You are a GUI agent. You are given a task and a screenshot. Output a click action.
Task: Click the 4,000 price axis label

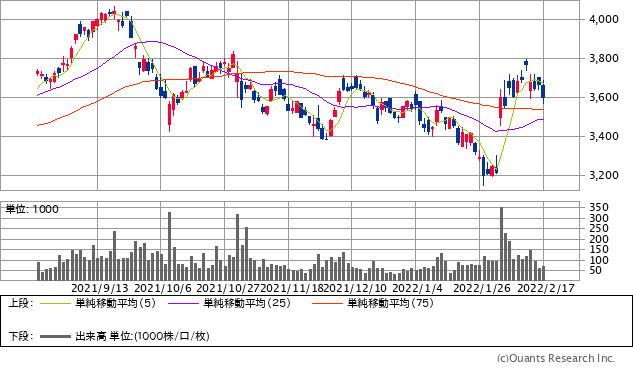604,19
